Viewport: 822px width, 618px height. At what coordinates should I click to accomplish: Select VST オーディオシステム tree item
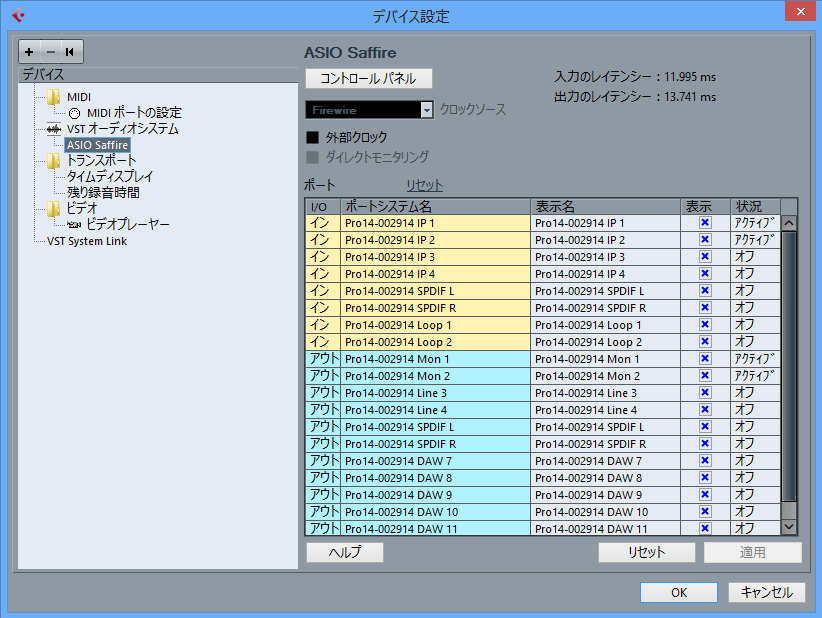(x=123, y=129)
